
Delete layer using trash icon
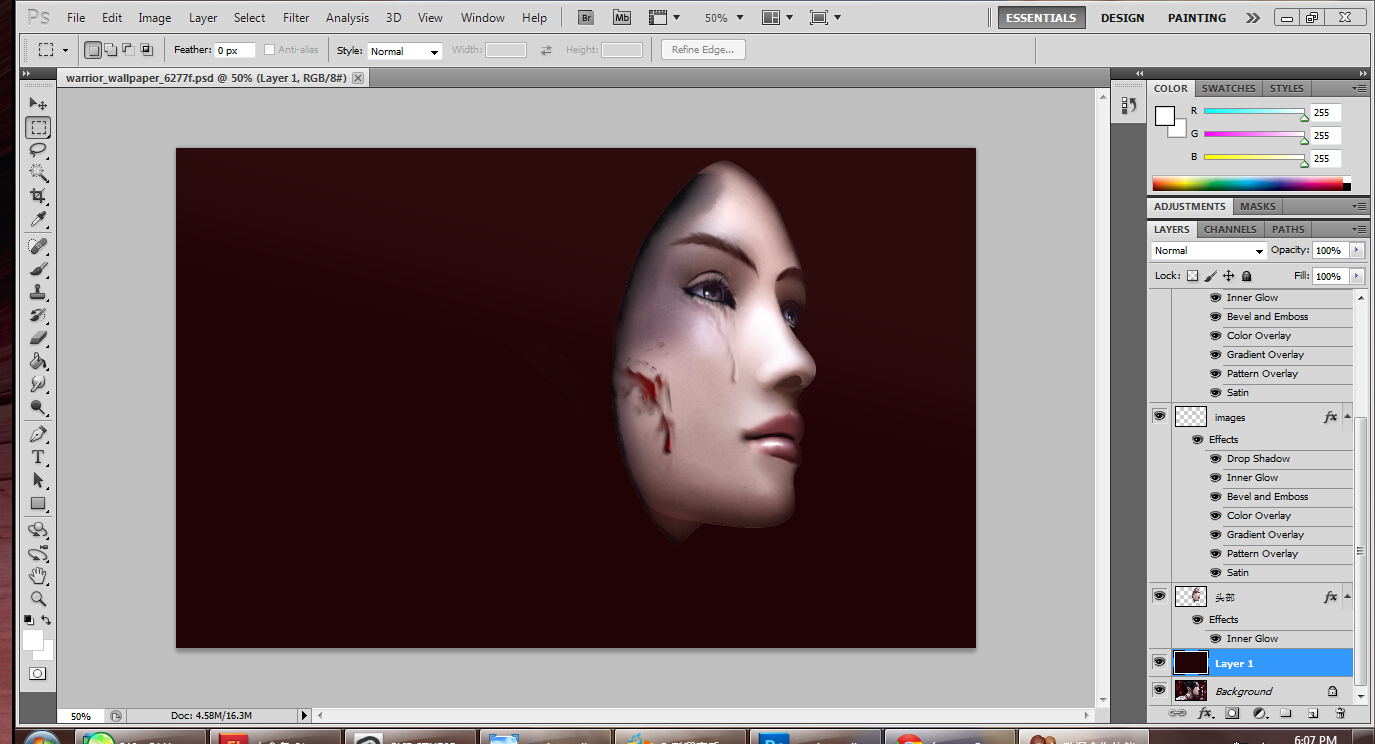1340,714
